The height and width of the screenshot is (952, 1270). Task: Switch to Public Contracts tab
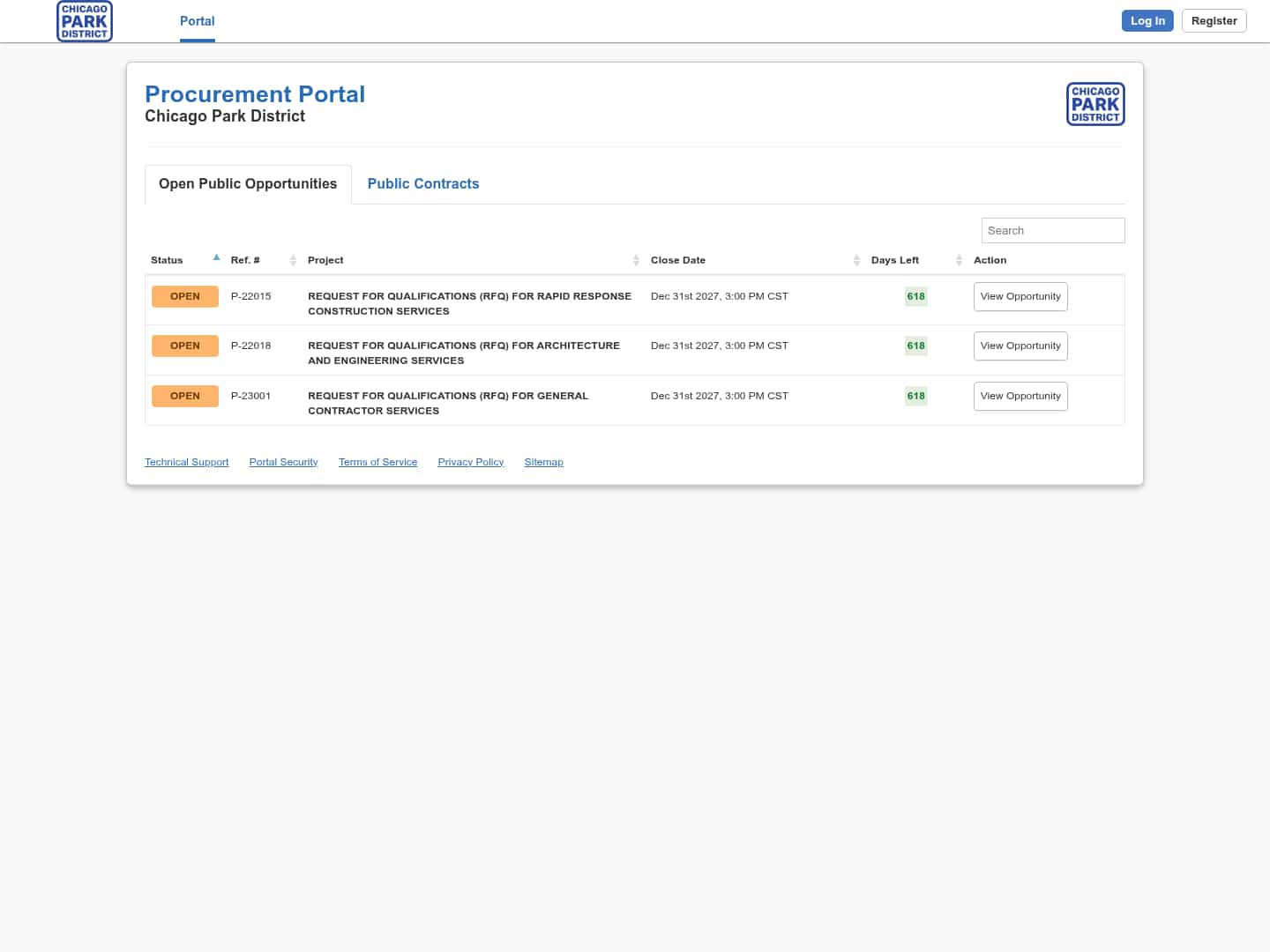tap(423, 184)
